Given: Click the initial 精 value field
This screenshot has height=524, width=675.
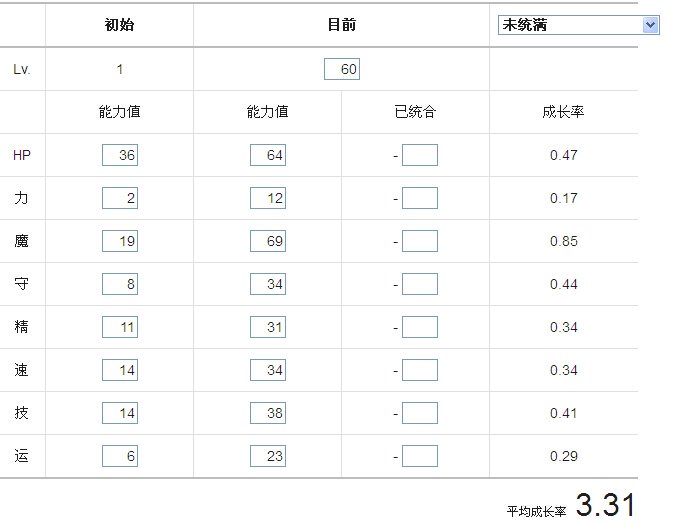Looking at the screenshot, I should click(x=120, y=327).
